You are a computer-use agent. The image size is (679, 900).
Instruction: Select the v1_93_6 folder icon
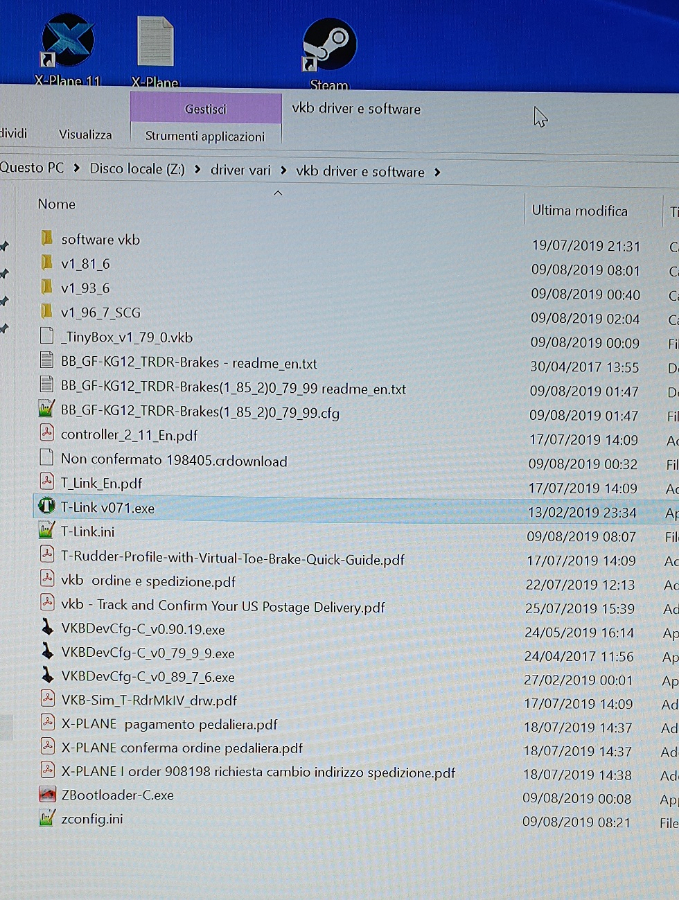47,287
